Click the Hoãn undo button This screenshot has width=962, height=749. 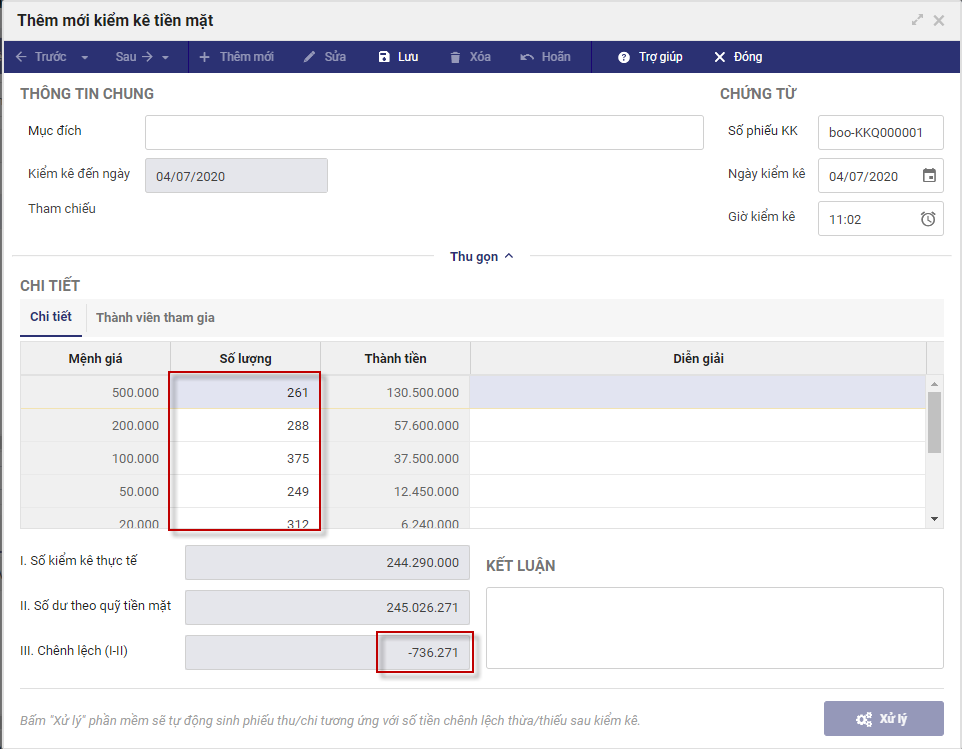click(545, 57)
